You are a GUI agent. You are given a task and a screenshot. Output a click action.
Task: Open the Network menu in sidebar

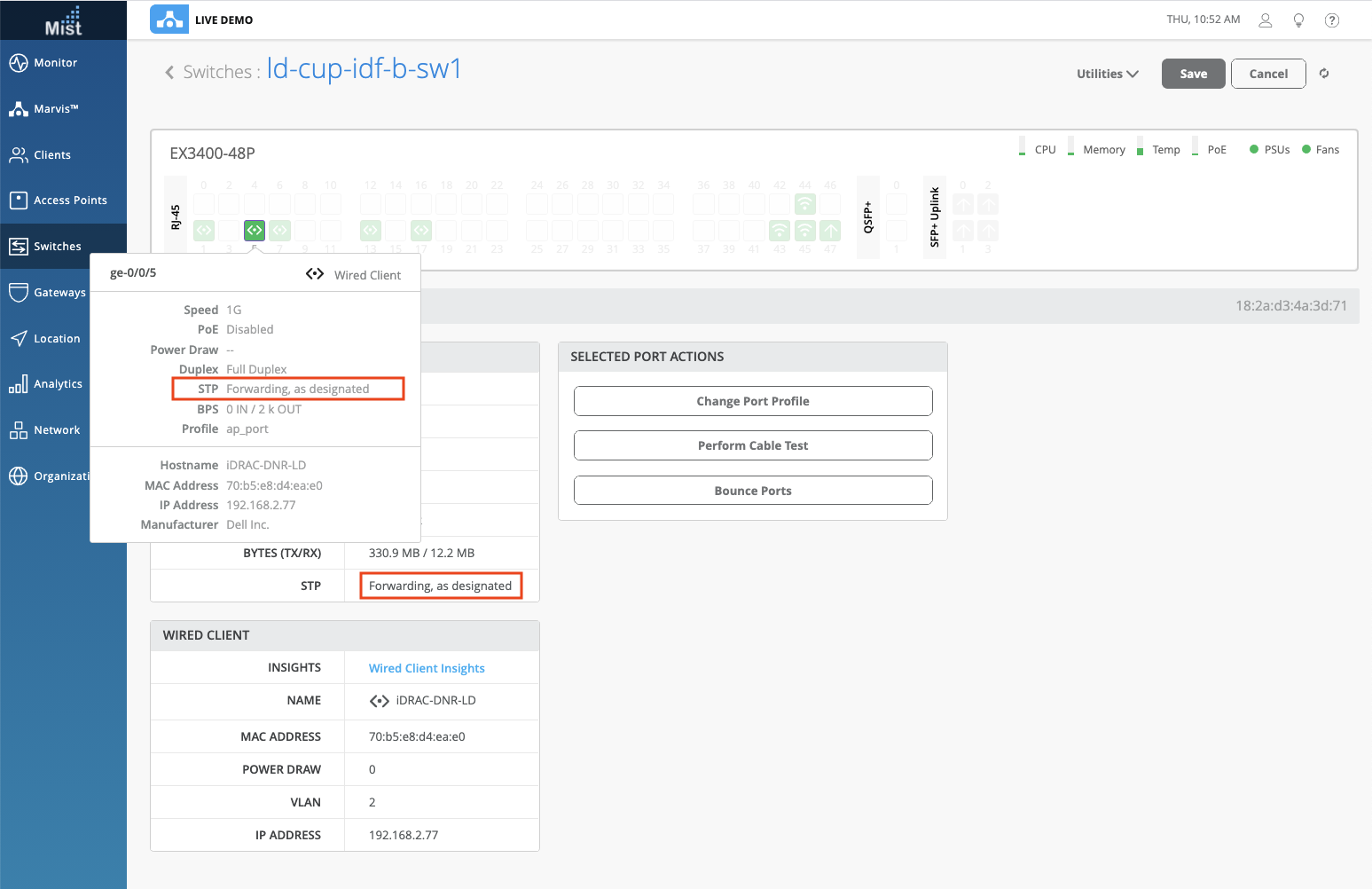point(56,430)
